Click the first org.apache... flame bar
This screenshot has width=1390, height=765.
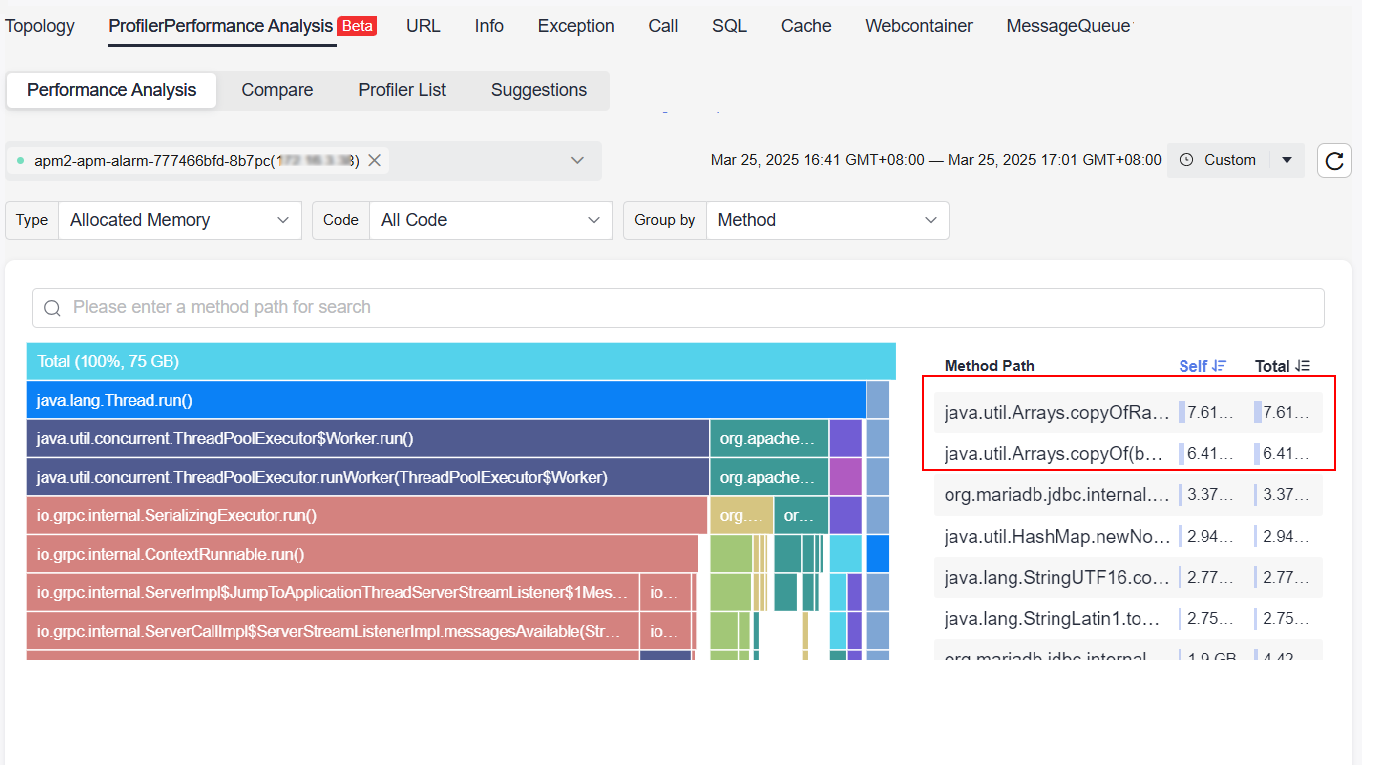tap(769, 438)
